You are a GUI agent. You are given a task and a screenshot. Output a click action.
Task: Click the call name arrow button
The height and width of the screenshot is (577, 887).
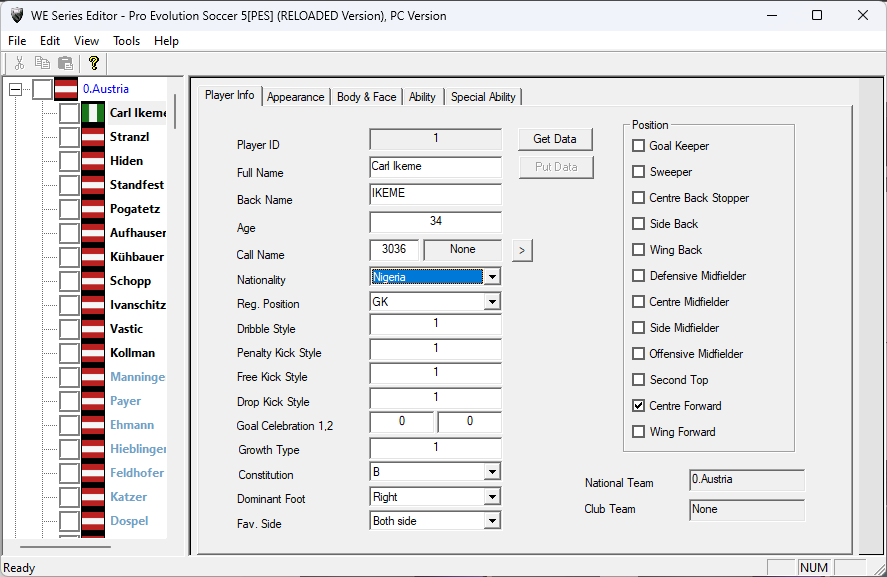click(522, 250)
